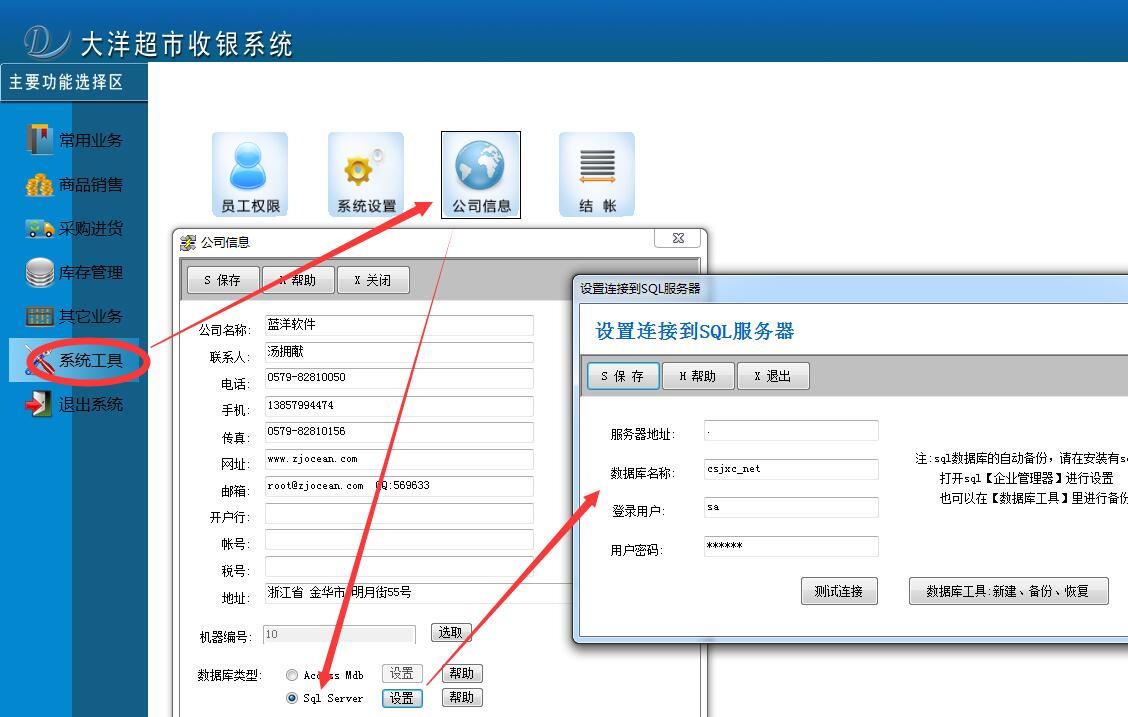
Task: Open 商品销售 sidebar item
Action: pos(75,184)
